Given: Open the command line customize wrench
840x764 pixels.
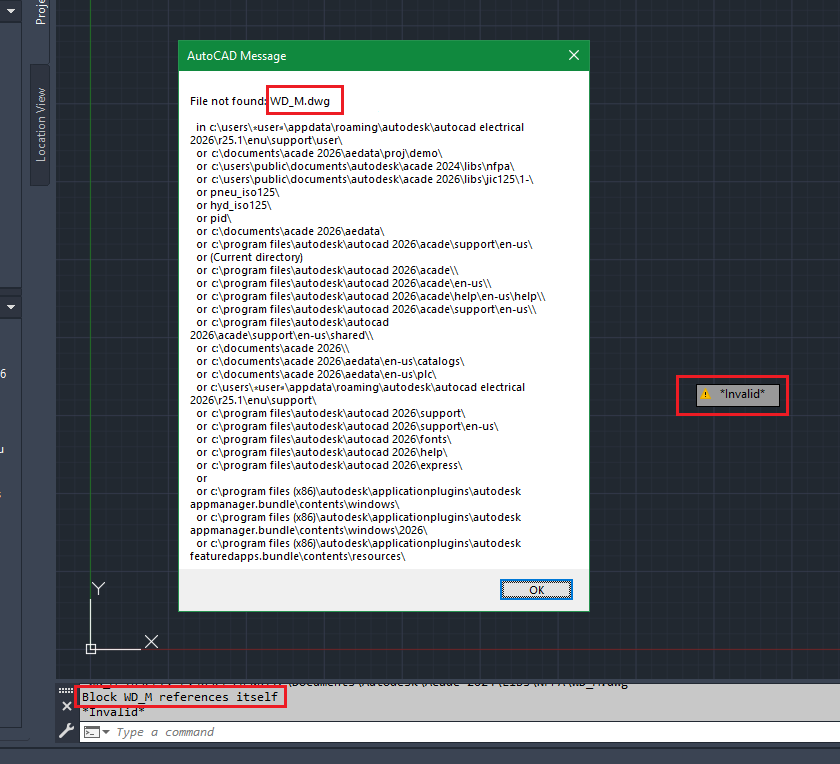Looking at the screenshot, I should [x=67, y=731].
